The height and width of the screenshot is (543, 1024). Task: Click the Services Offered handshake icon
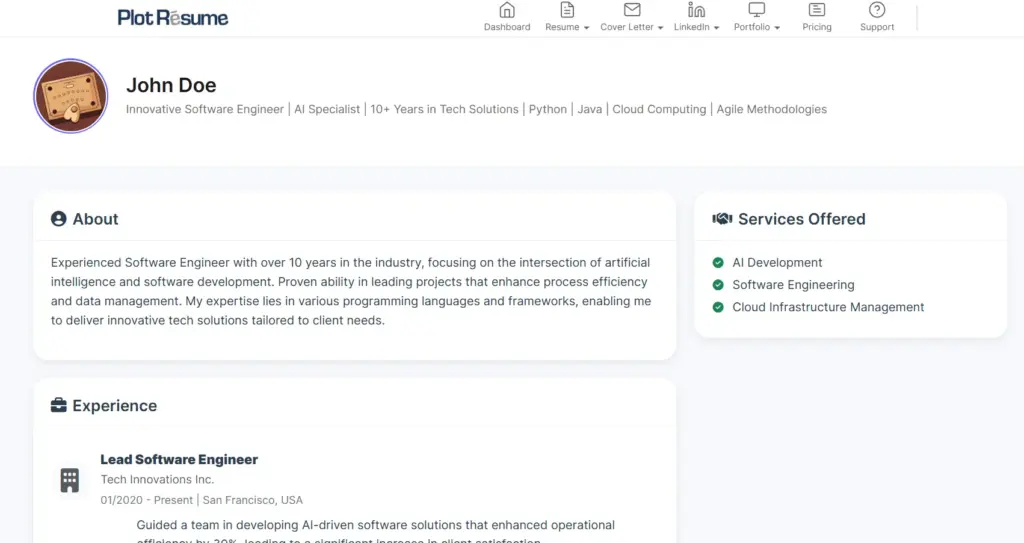[x=722, y=219]
